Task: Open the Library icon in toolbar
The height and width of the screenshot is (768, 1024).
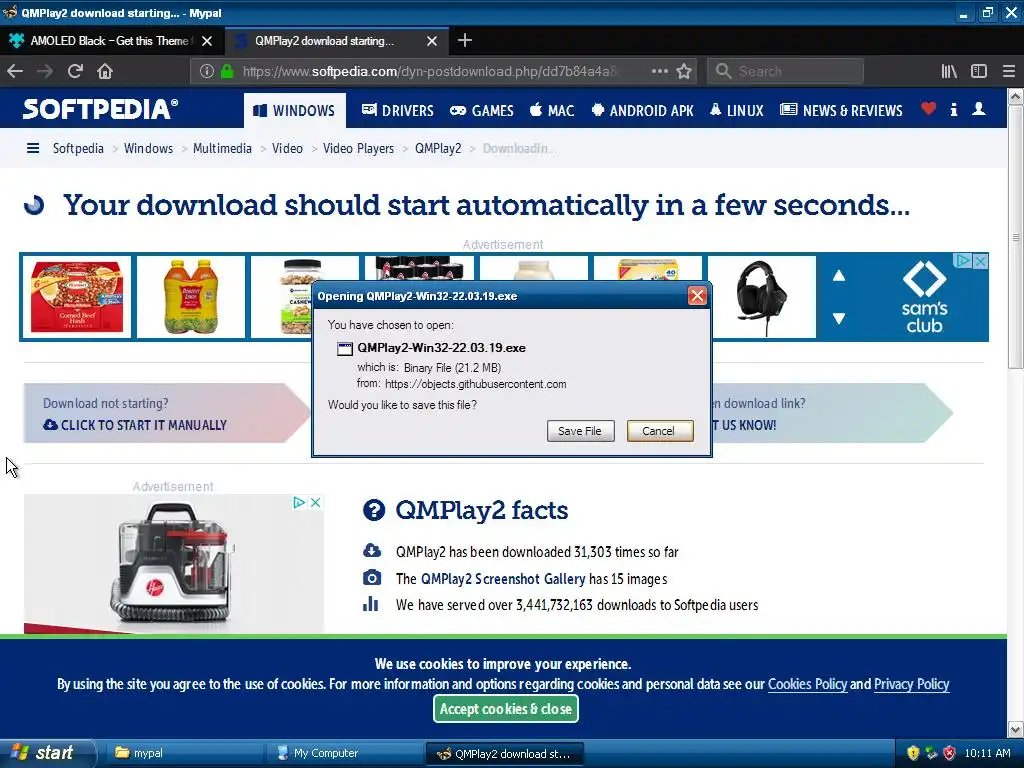Action: [949, 71]
